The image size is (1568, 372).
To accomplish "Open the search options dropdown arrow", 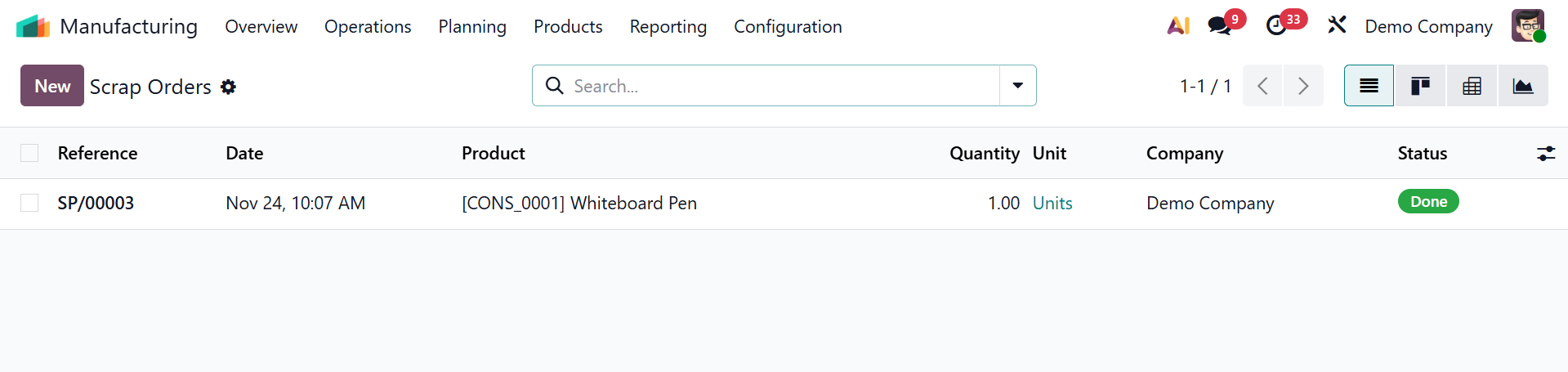I will pos(1018,86).
